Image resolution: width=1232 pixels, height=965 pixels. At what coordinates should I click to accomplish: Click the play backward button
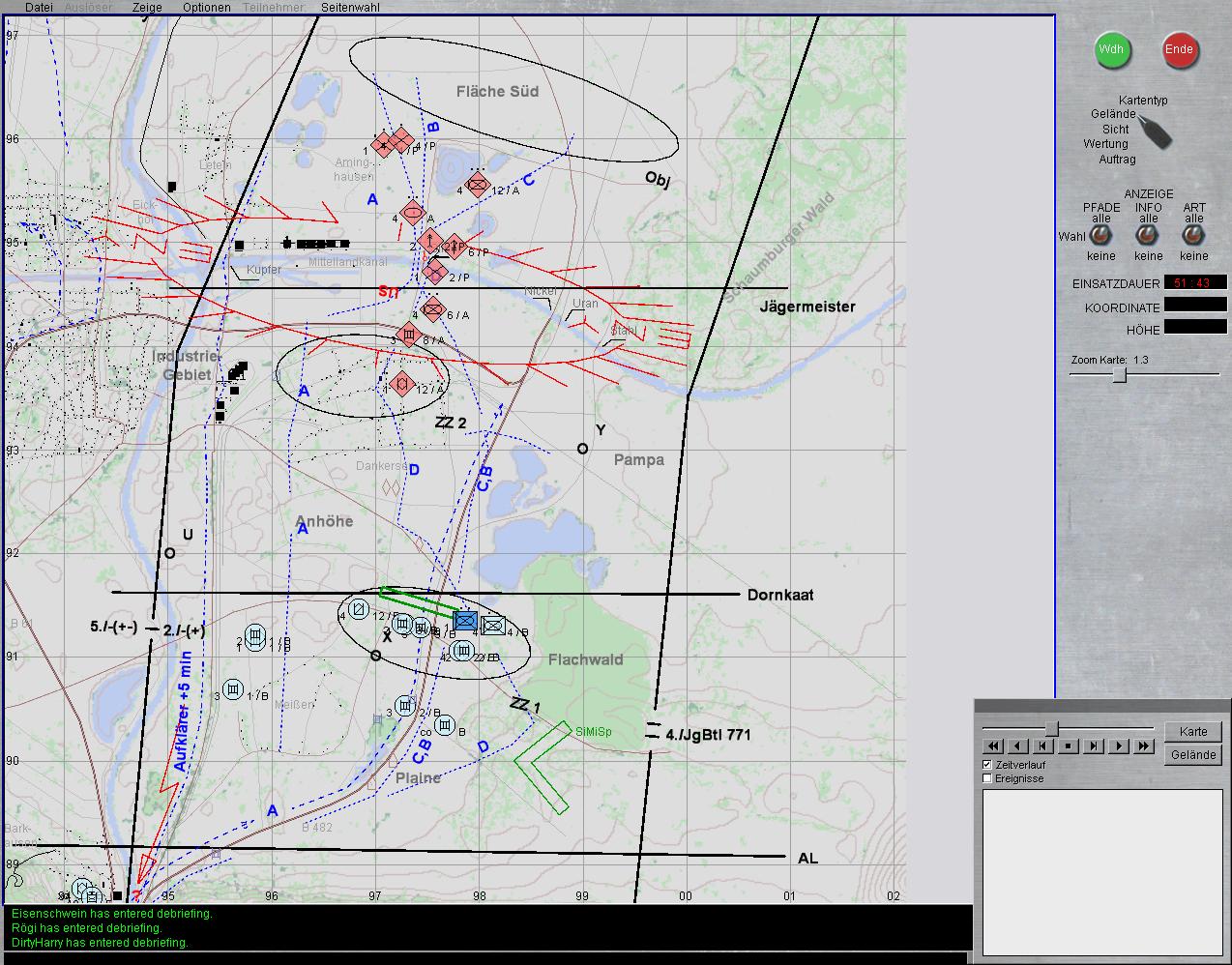pyautogui.click(x=1018, y=746)
